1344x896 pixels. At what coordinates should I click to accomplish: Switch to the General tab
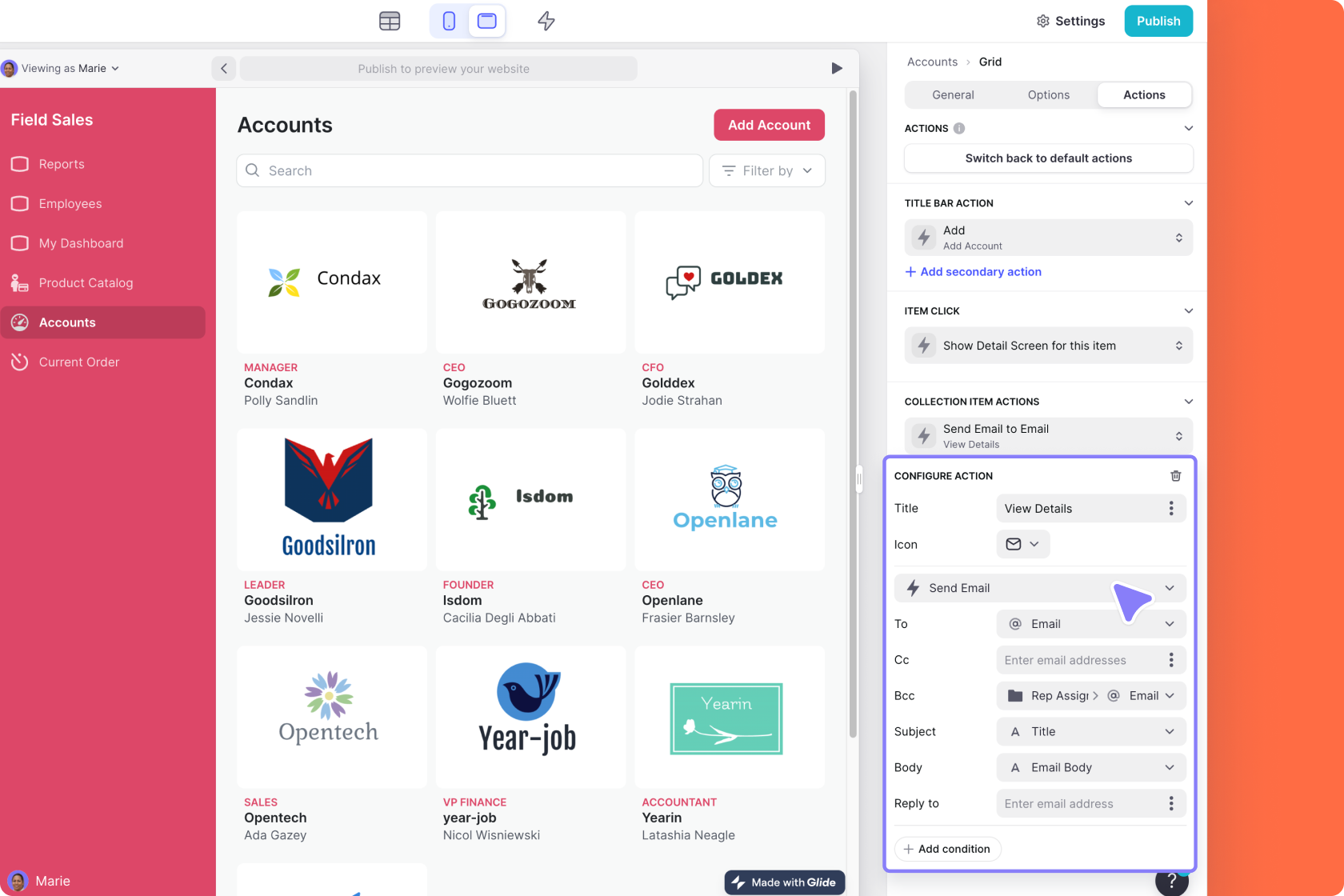[x=953, y=94]
